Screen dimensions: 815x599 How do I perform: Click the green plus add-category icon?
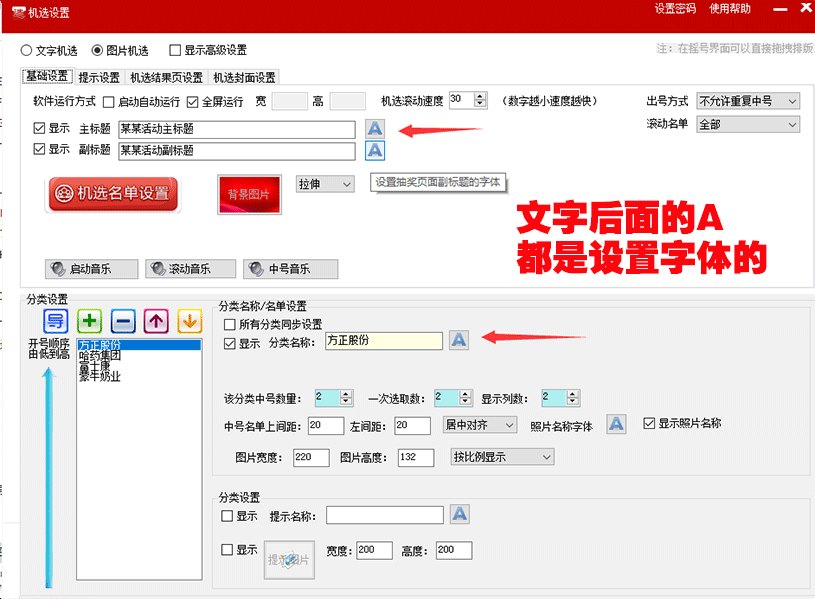point(90,321)
